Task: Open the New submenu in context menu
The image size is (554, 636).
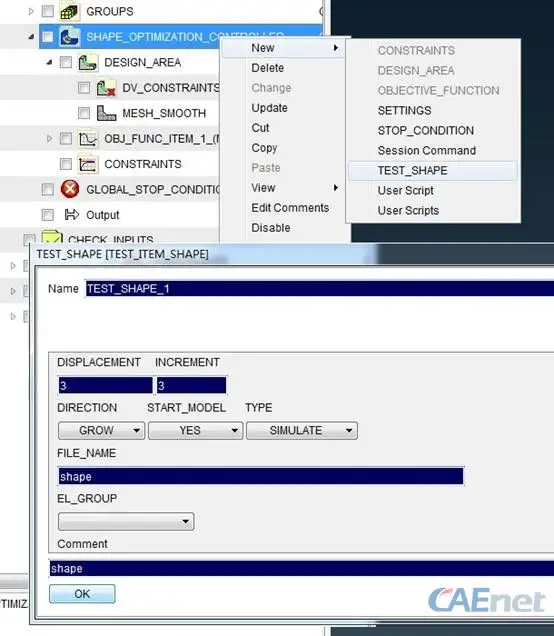Action: (x=284, y=48)
